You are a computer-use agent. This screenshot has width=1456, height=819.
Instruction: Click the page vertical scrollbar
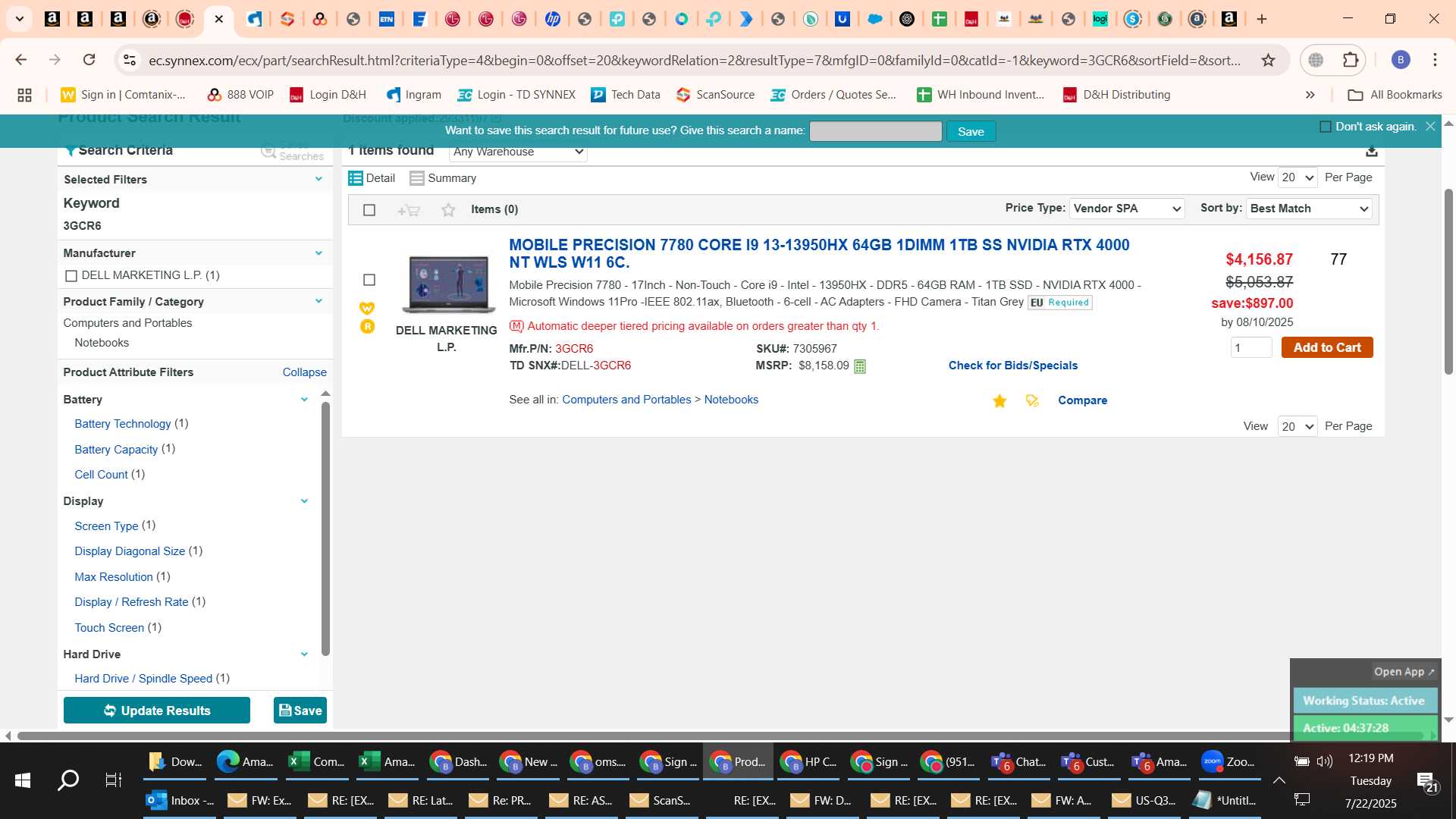point(1448,281)
